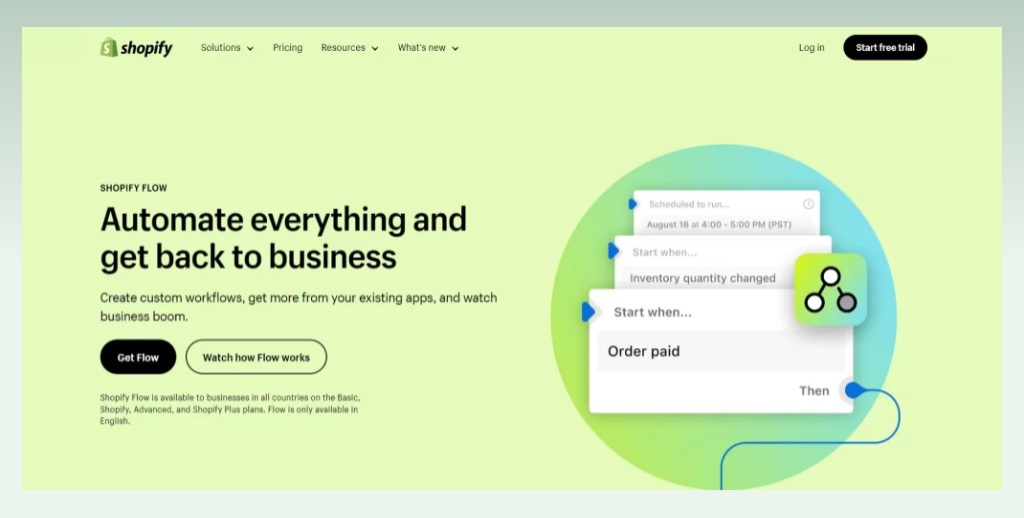Click the Get Flow button

point(138,357)
